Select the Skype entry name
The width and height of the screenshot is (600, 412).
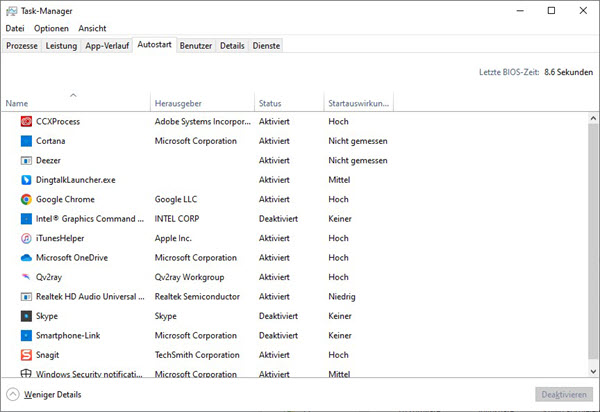pos(47,316)
